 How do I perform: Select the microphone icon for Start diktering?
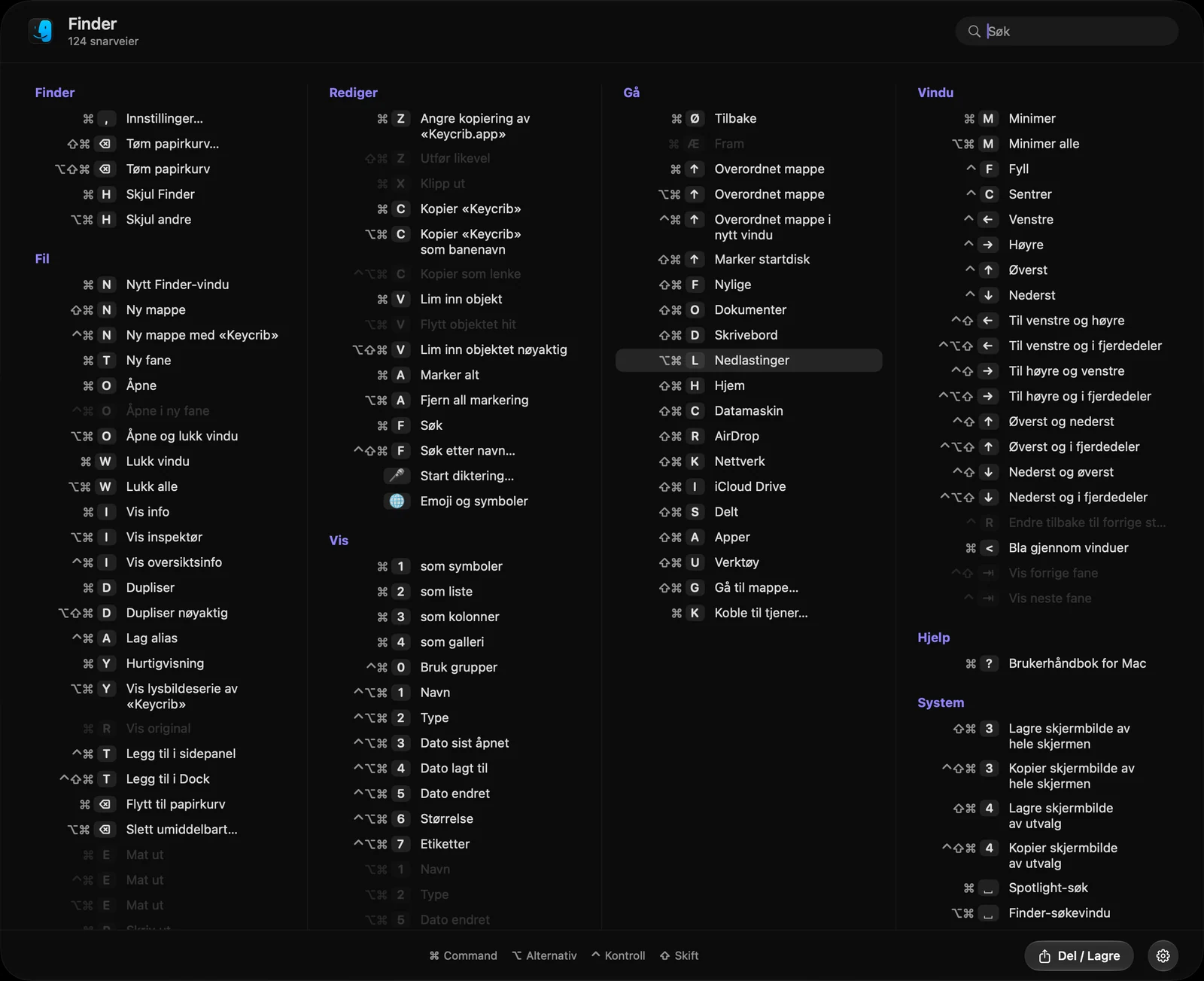point(397,476)
